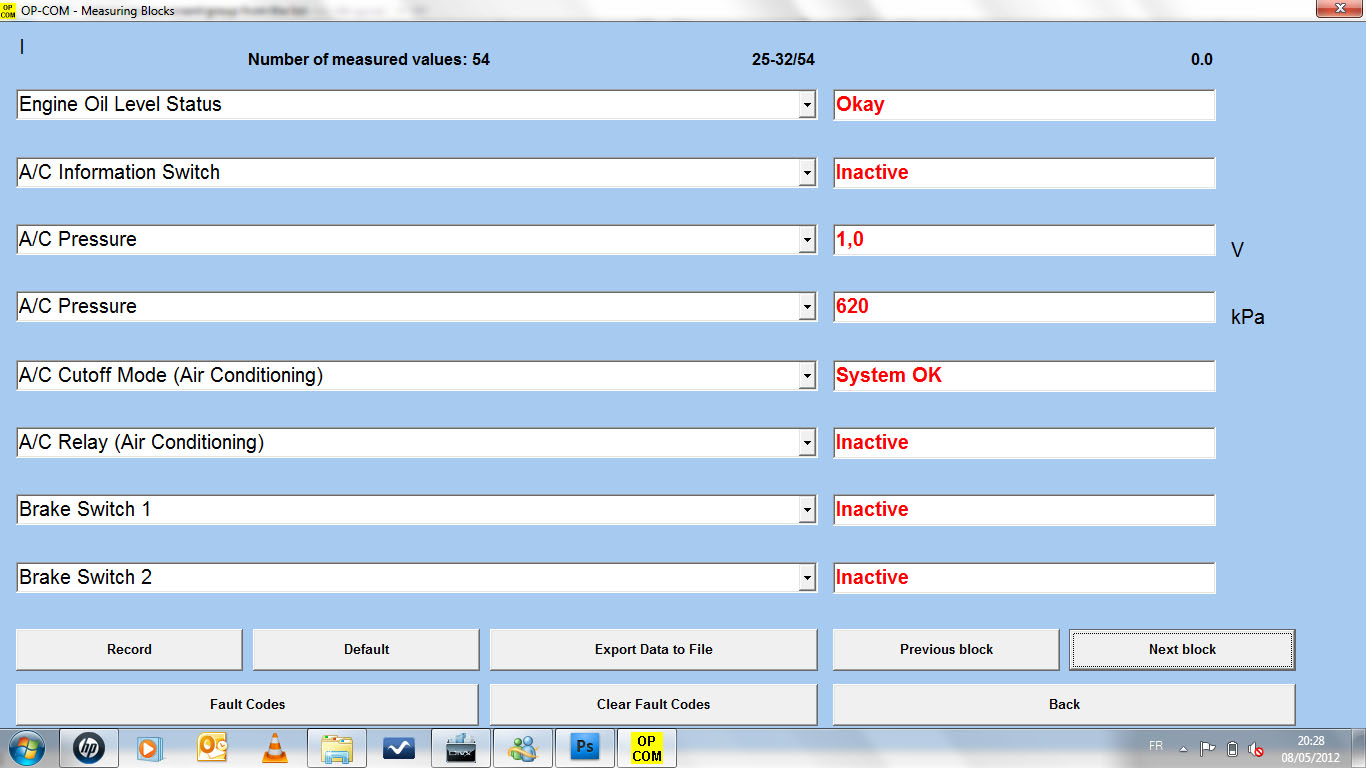Open Windows Live Messenger from the taskbar
The image size is (1366, 768).
pos(522,748)
